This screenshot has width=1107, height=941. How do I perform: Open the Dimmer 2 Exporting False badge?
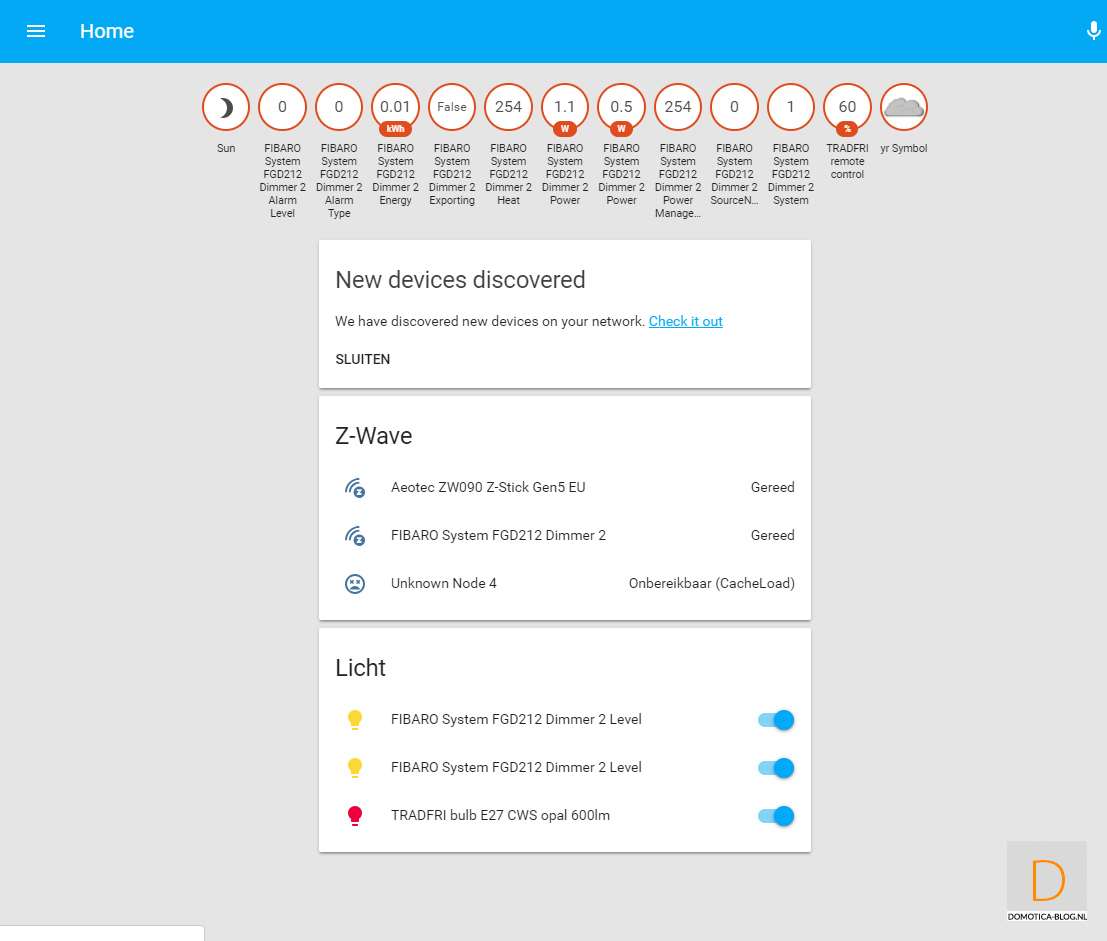452,107
